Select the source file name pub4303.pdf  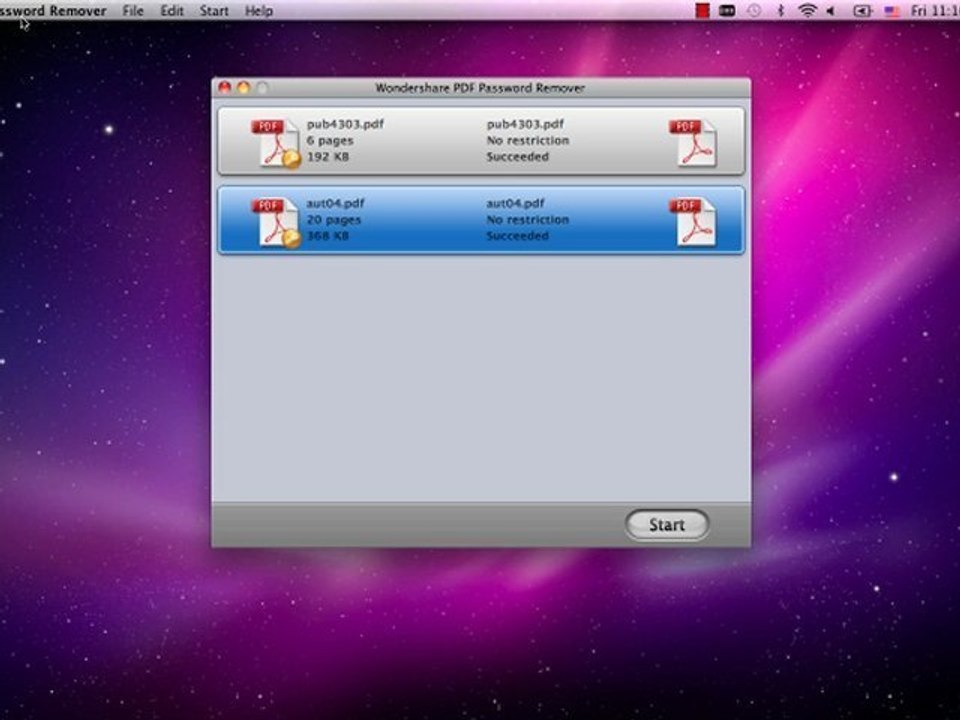coord(345,124)
